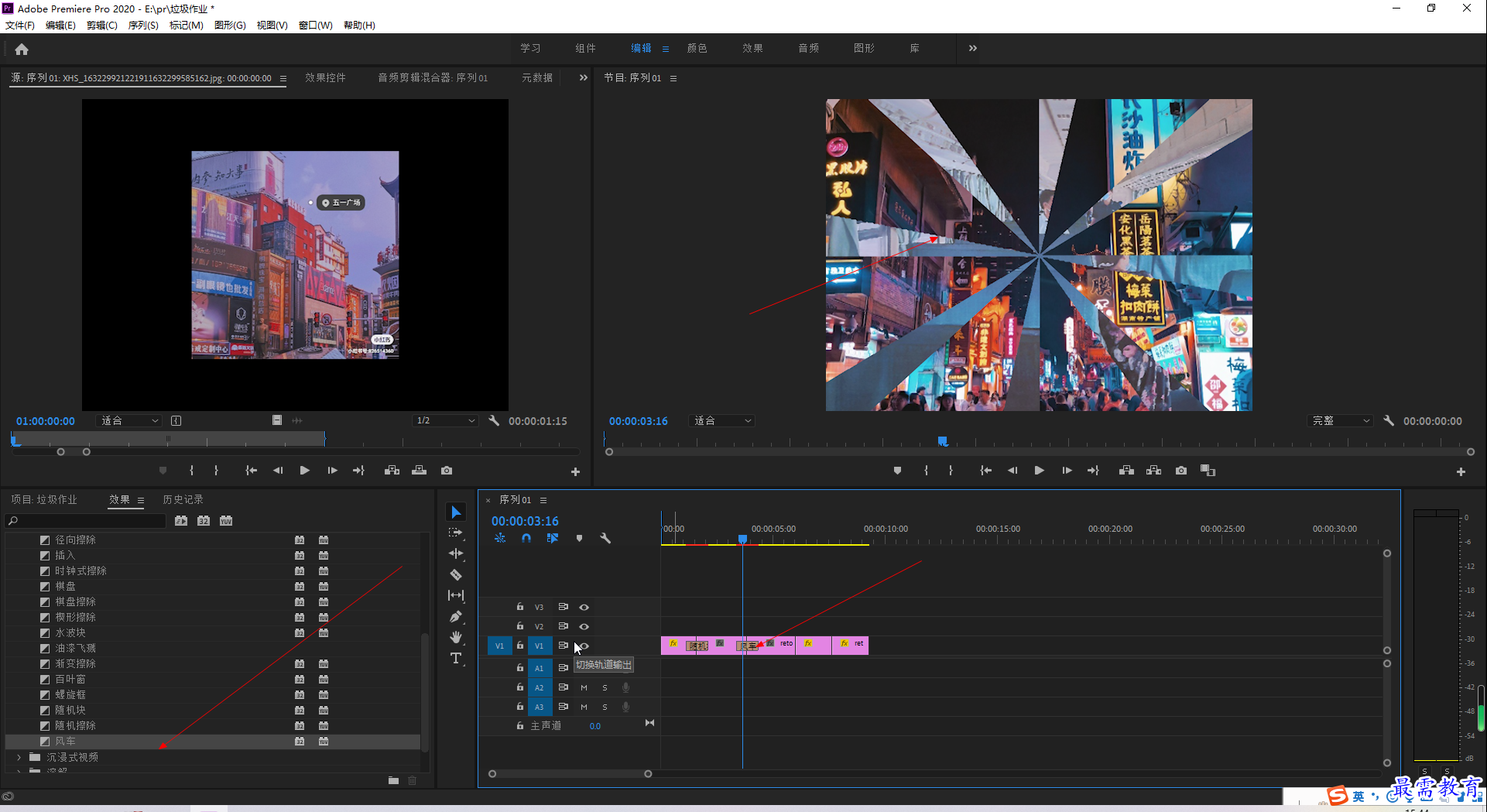
Task: Open Effects panel menu
Action: pos(141,500)
